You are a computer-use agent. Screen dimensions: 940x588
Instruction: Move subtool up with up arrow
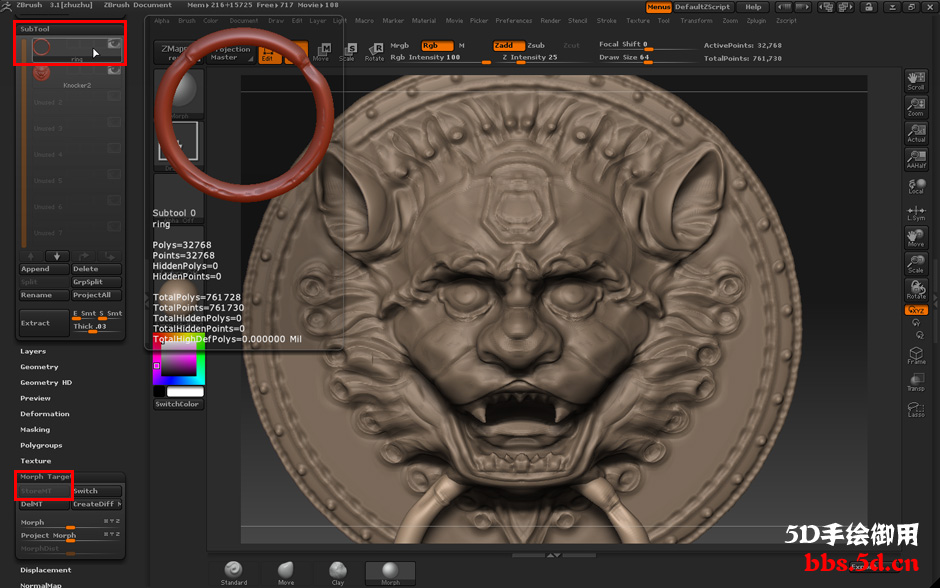click(x=31, y=256)
